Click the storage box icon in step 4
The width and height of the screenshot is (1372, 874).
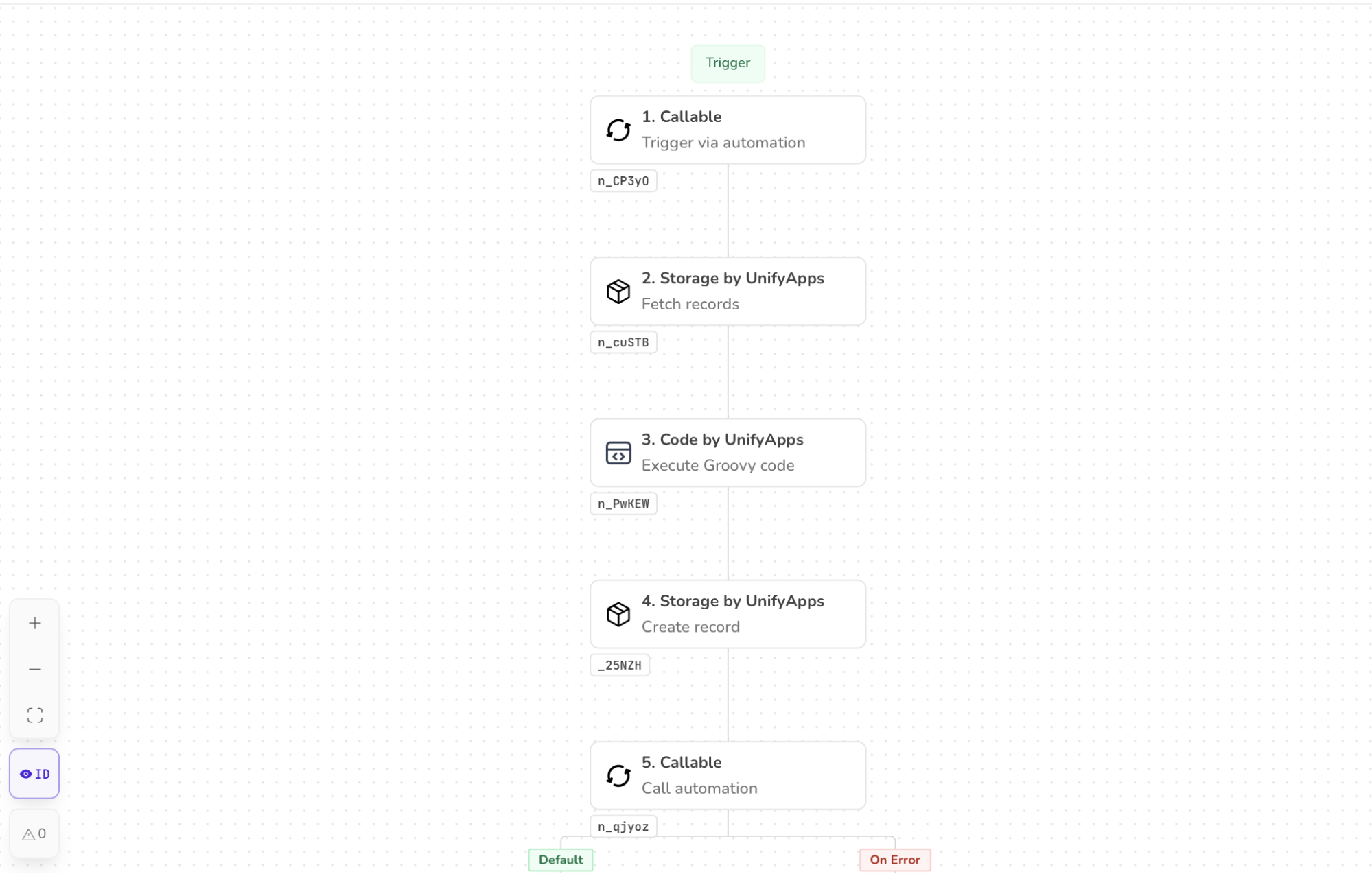tap(618, 614)
